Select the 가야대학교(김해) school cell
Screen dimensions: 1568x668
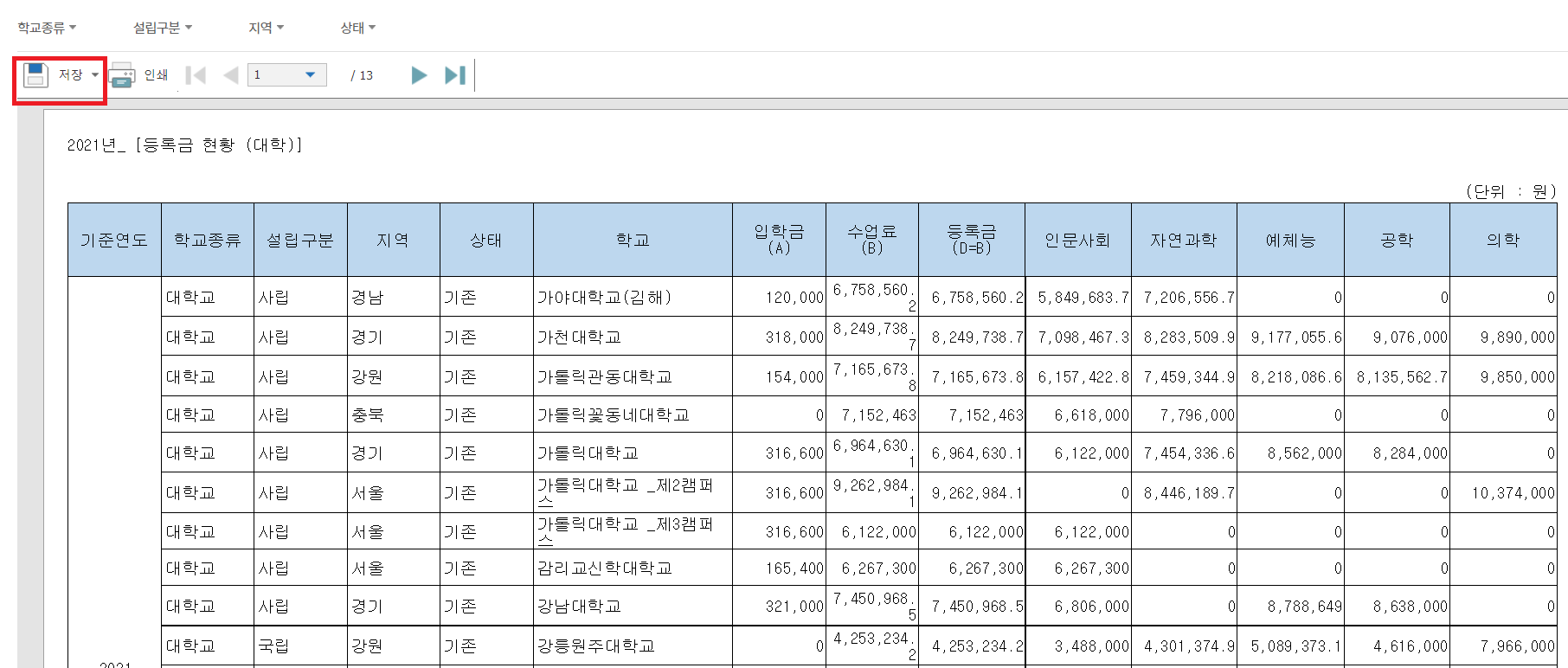coord(633,297)
